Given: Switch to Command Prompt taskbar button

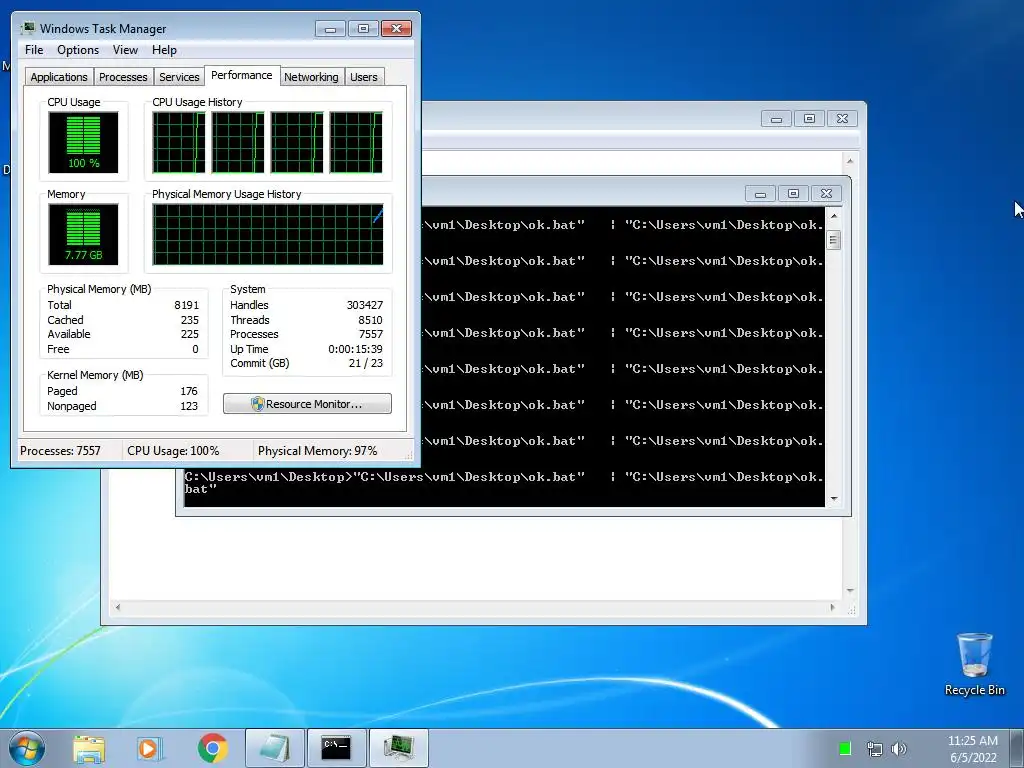Looking at the screenshot, I should 337,748.
